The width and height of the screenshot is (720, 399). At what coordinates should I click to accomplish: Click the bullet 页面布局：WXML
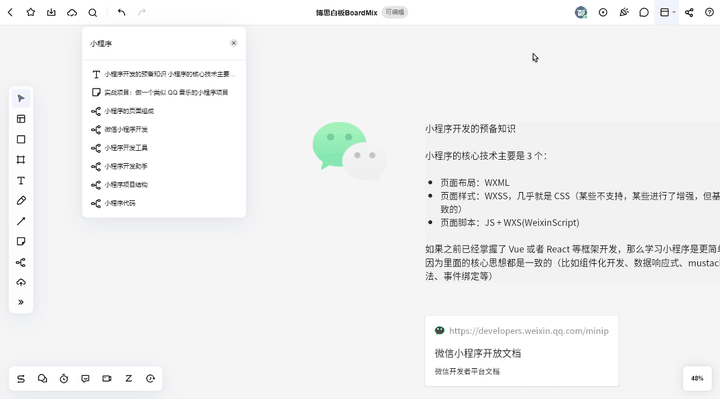[475, 183]
